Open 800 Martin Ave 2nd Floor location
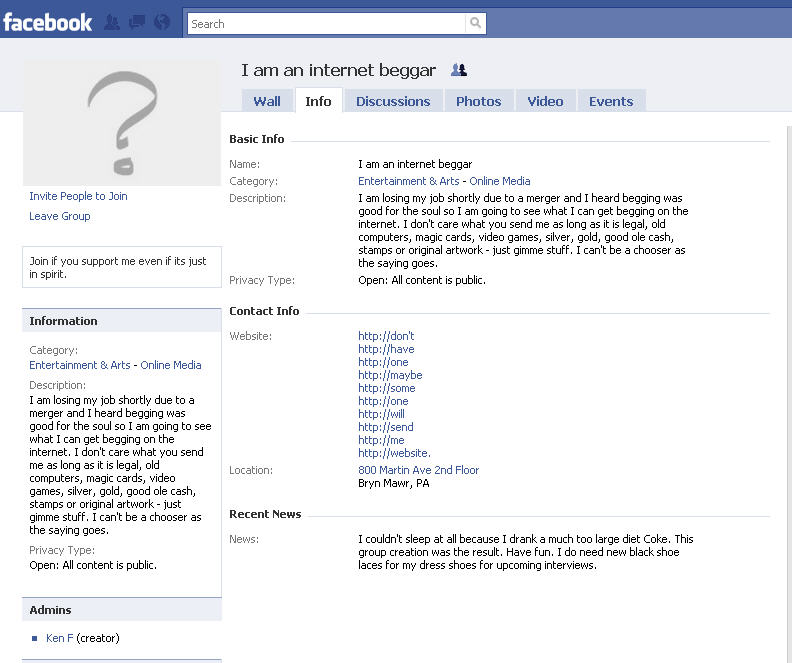This screenshot has height=663, width=792. (x=418, y=470)
